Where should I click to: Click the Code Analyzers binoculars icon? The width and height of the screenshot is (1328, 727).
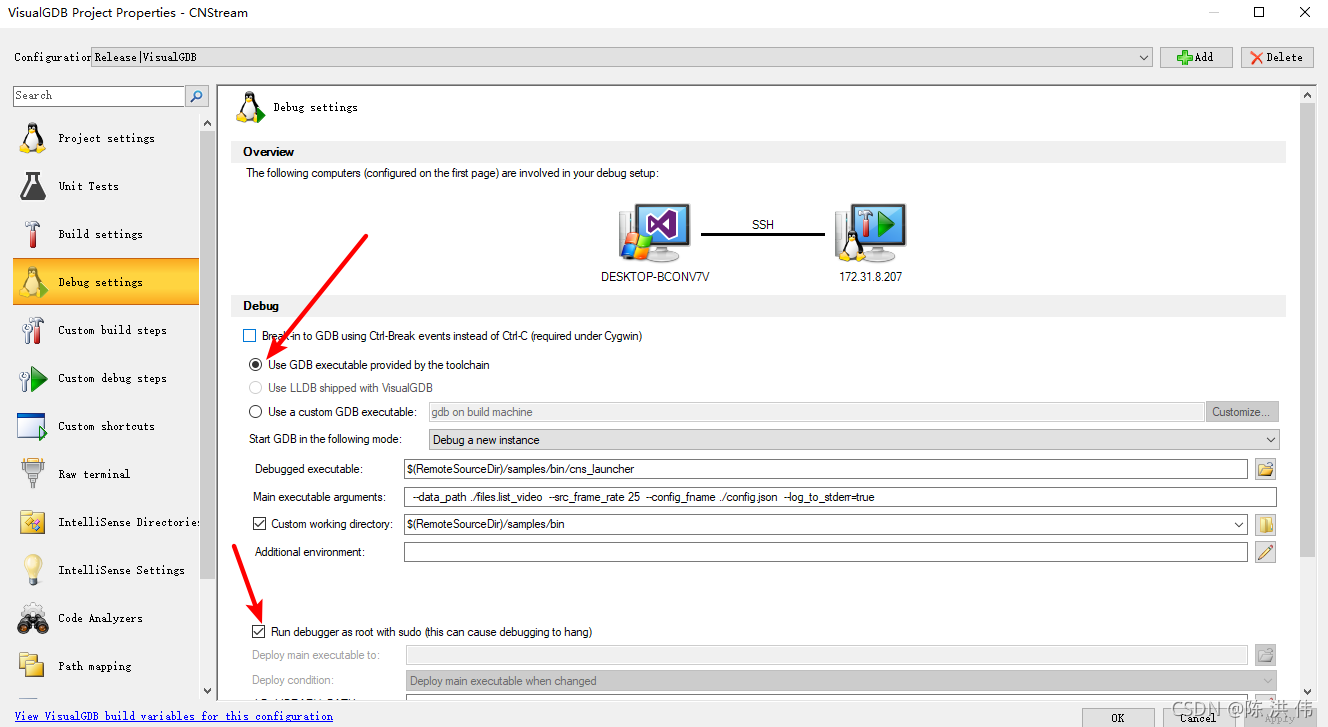[x=32, y=618]
